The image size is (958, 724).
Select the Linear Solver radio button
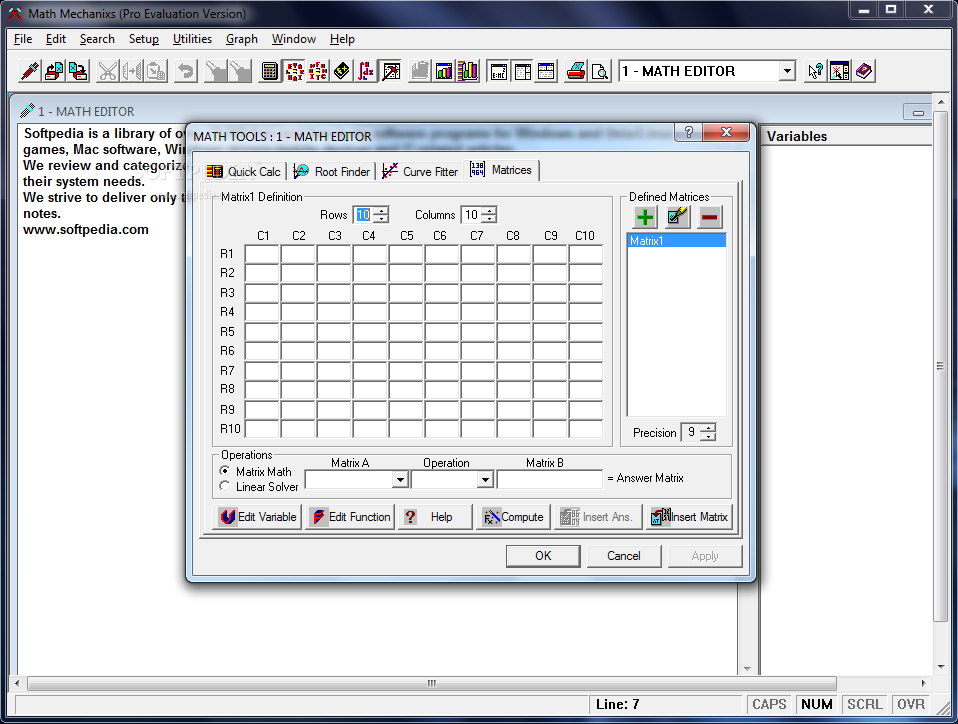click(225, 486)
